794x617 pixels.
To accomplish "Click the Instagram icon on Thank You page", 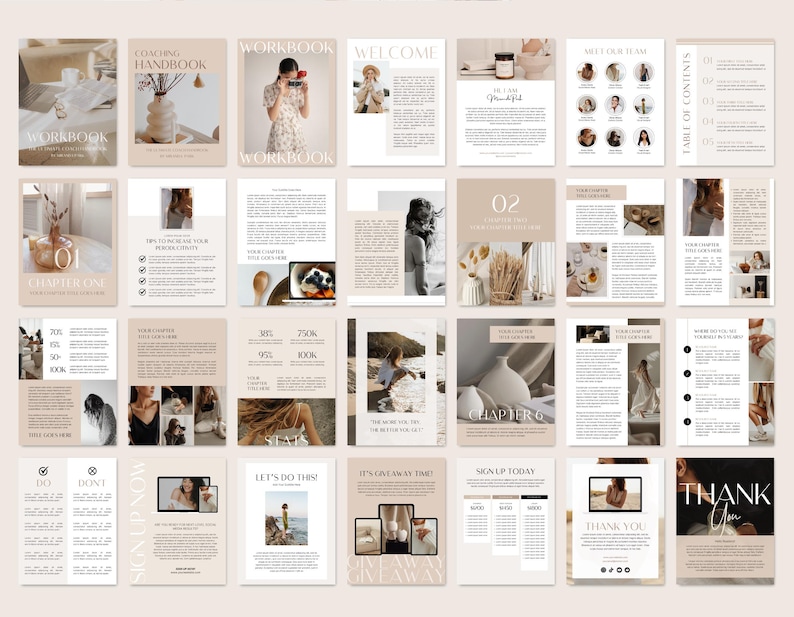I will tap(603, 570).
